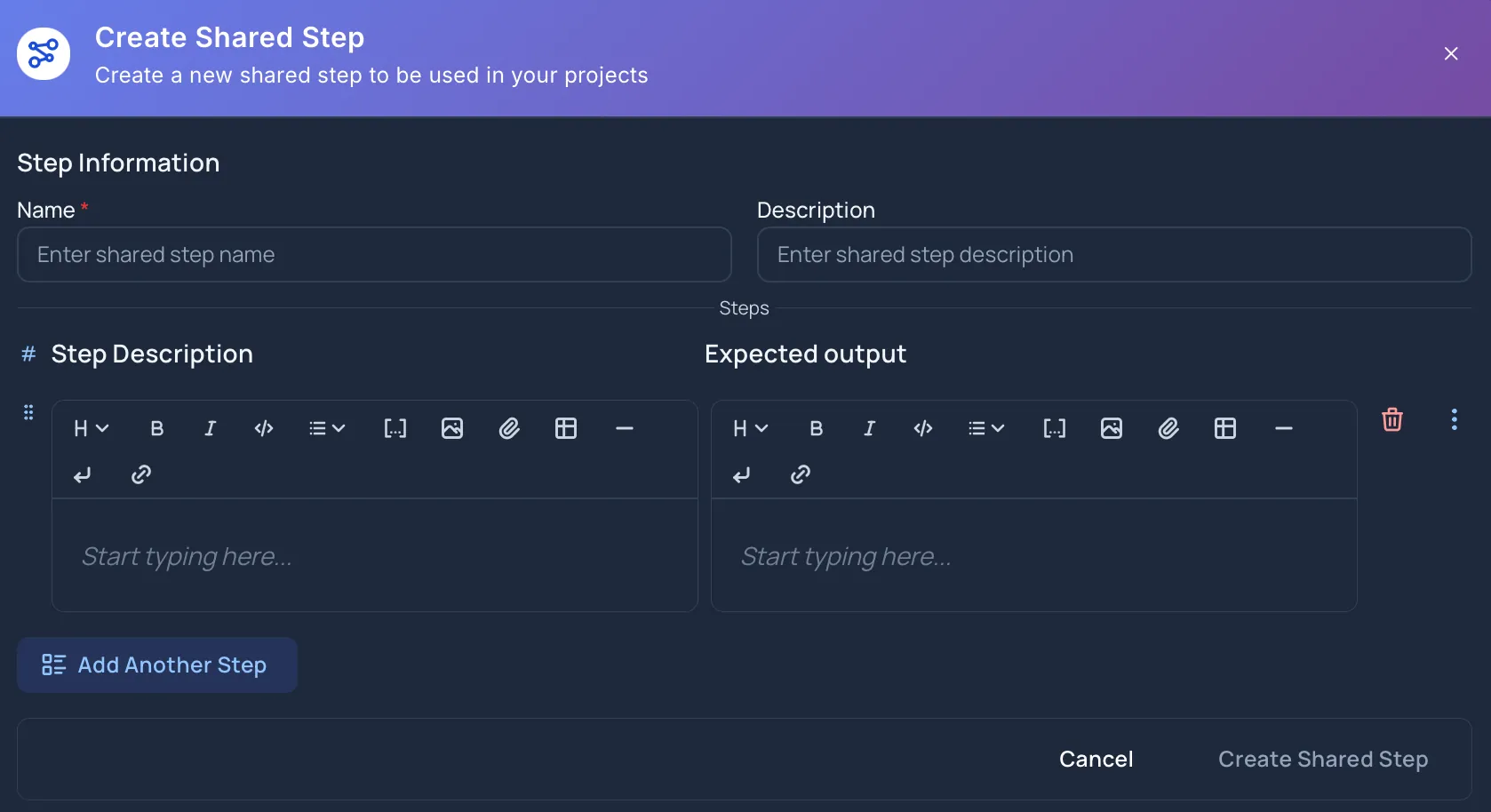Screen dimensions: 1491x812
Task: Close the Create Shared Step dialog
Action: click(1451, 53)
